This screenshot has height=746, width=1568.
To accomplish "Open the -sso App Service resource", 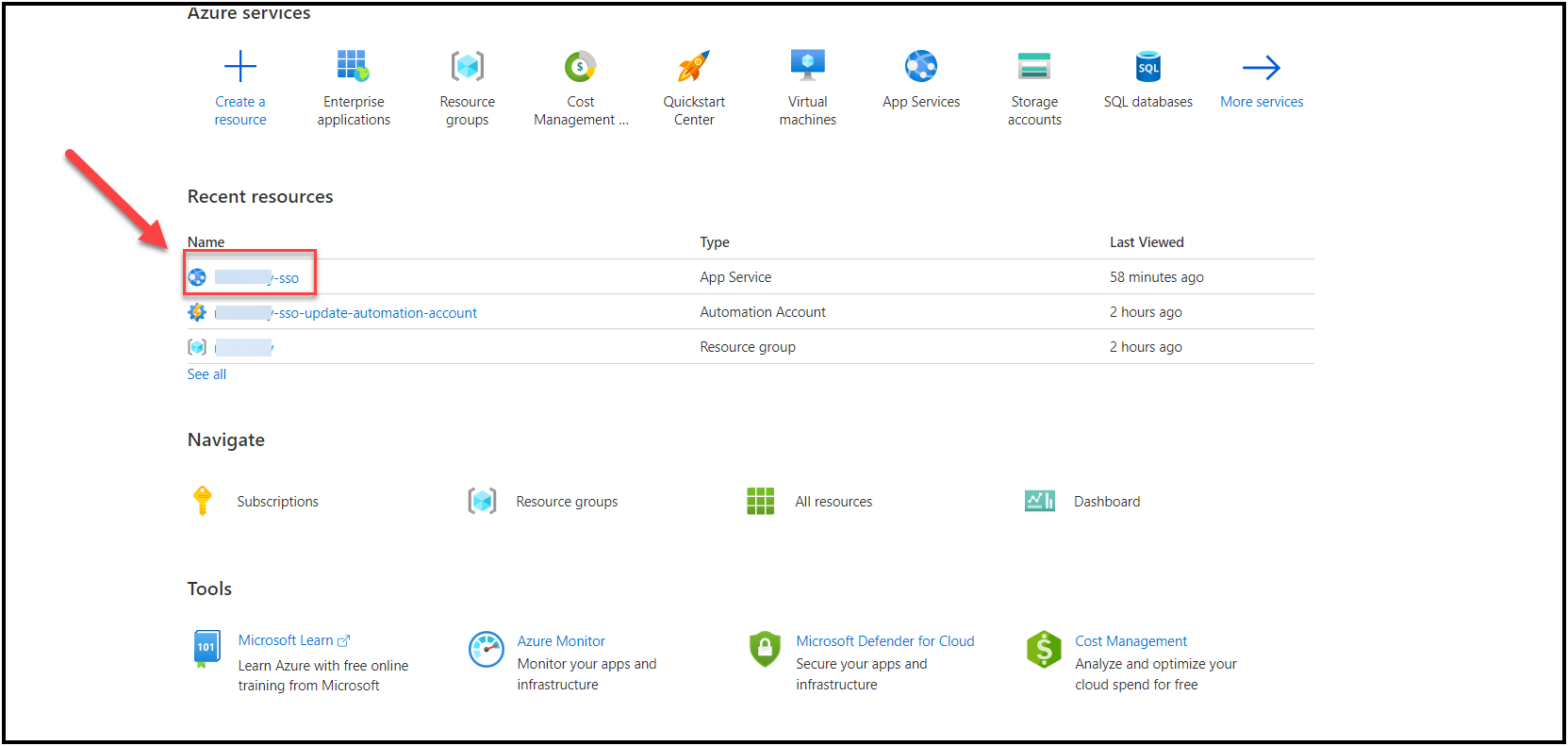I will pyautogui.click(x=256, y=278).
